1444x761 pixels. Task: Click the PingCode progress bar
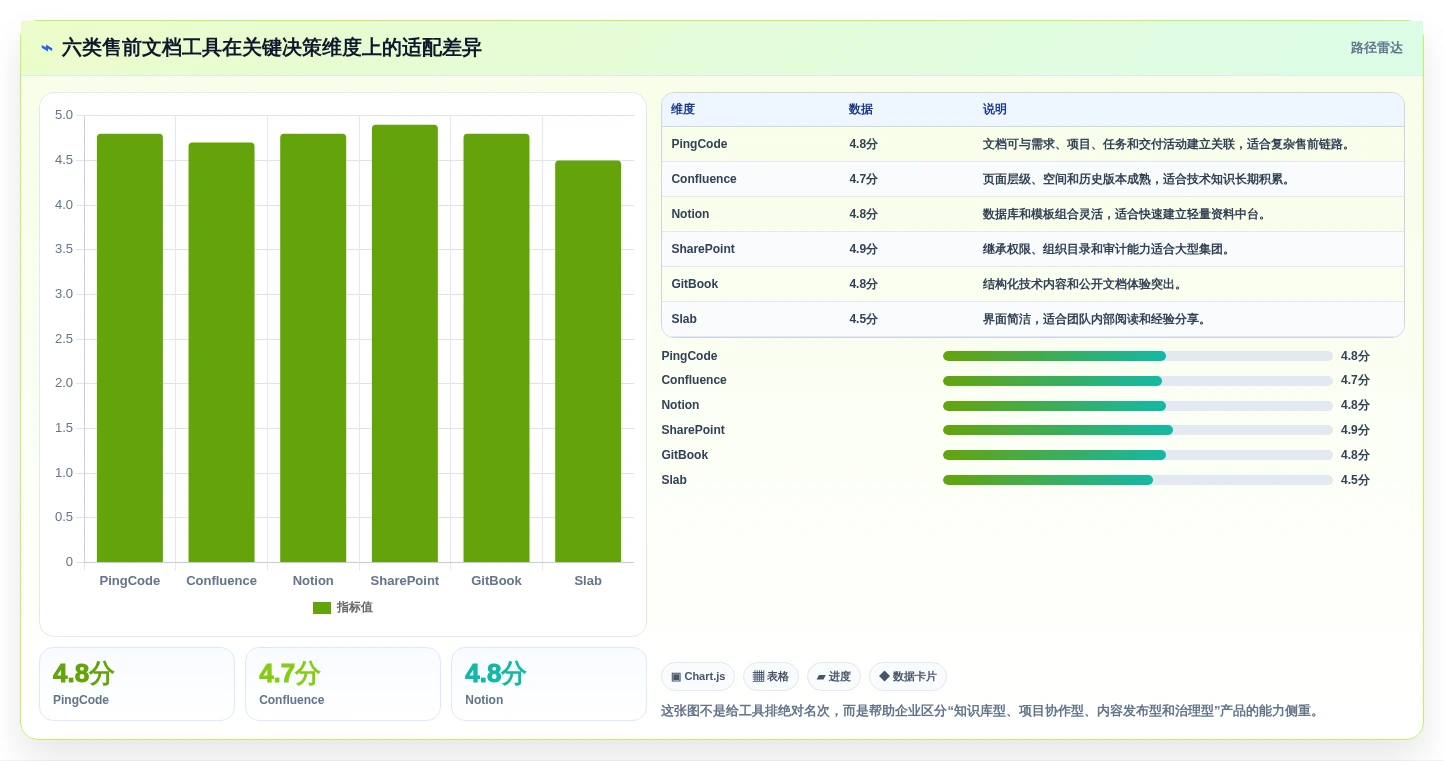(x=1138, y=356)
